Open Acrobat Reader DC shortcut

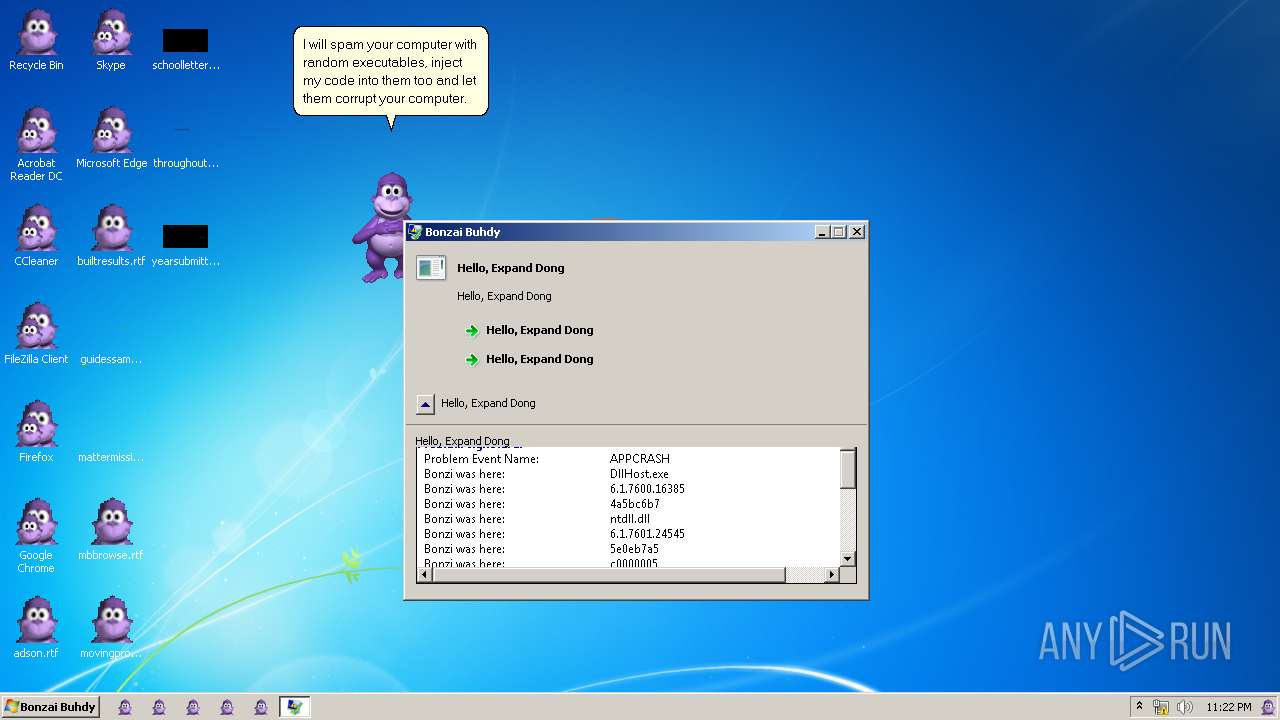click(36, 144)
